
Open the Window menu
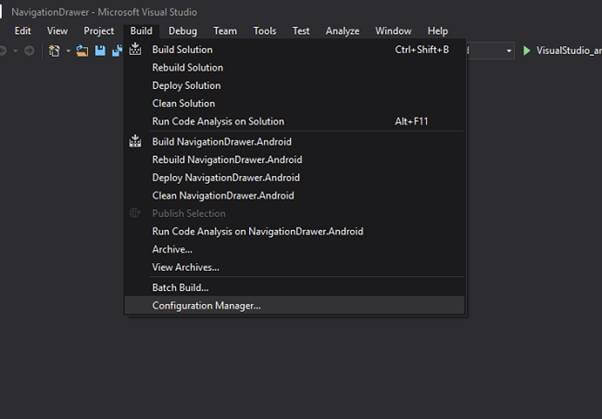(x=393, y=31)
